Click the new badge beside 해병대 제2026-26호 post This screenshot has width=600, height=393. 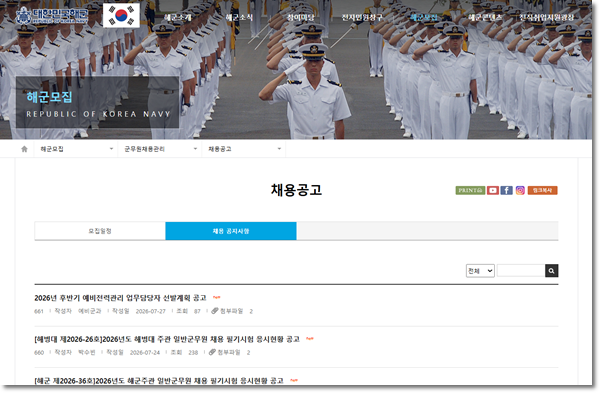point(310,339)
